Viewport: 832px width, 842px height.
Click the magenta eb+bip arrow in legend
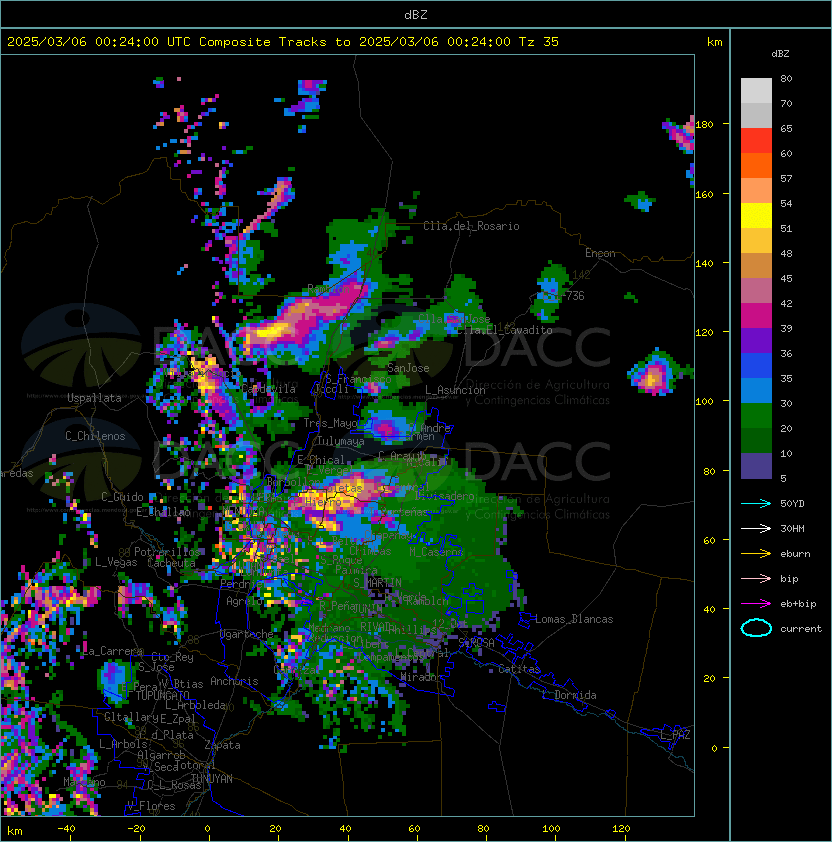(756, 604)
